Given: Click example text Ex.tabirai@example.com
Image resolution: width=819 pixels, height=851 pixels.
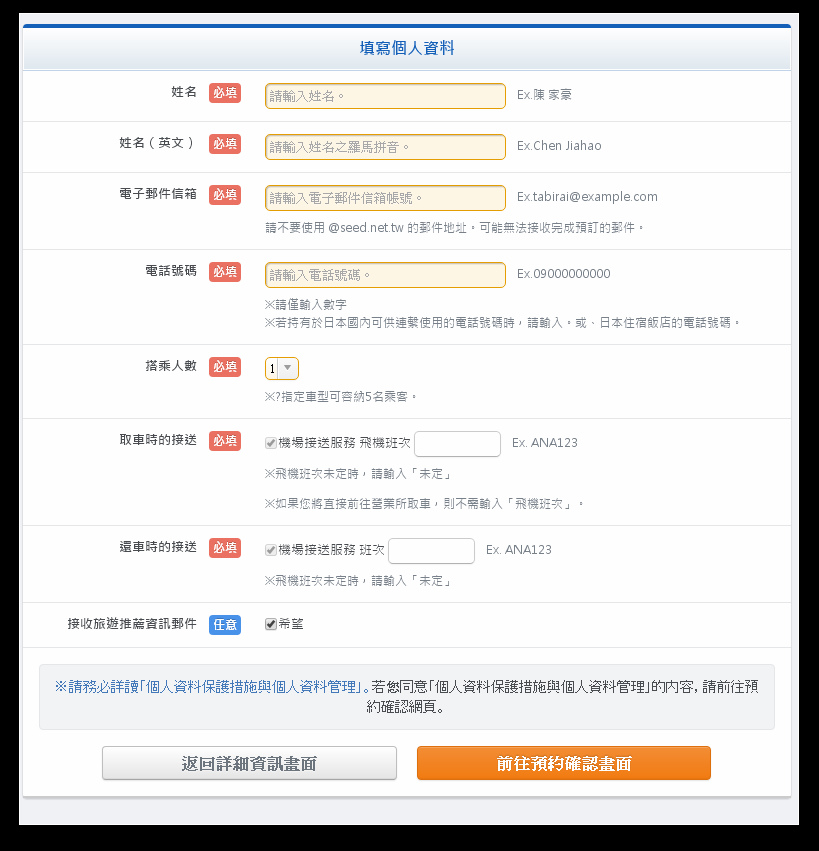Looking at the screenshot, I should pos(587,196).
